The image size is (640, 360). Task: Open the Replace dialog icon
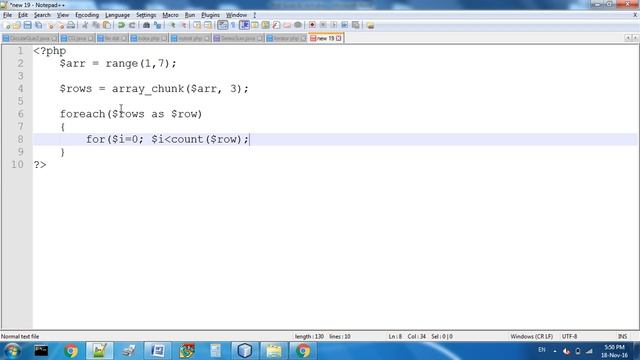157,25
